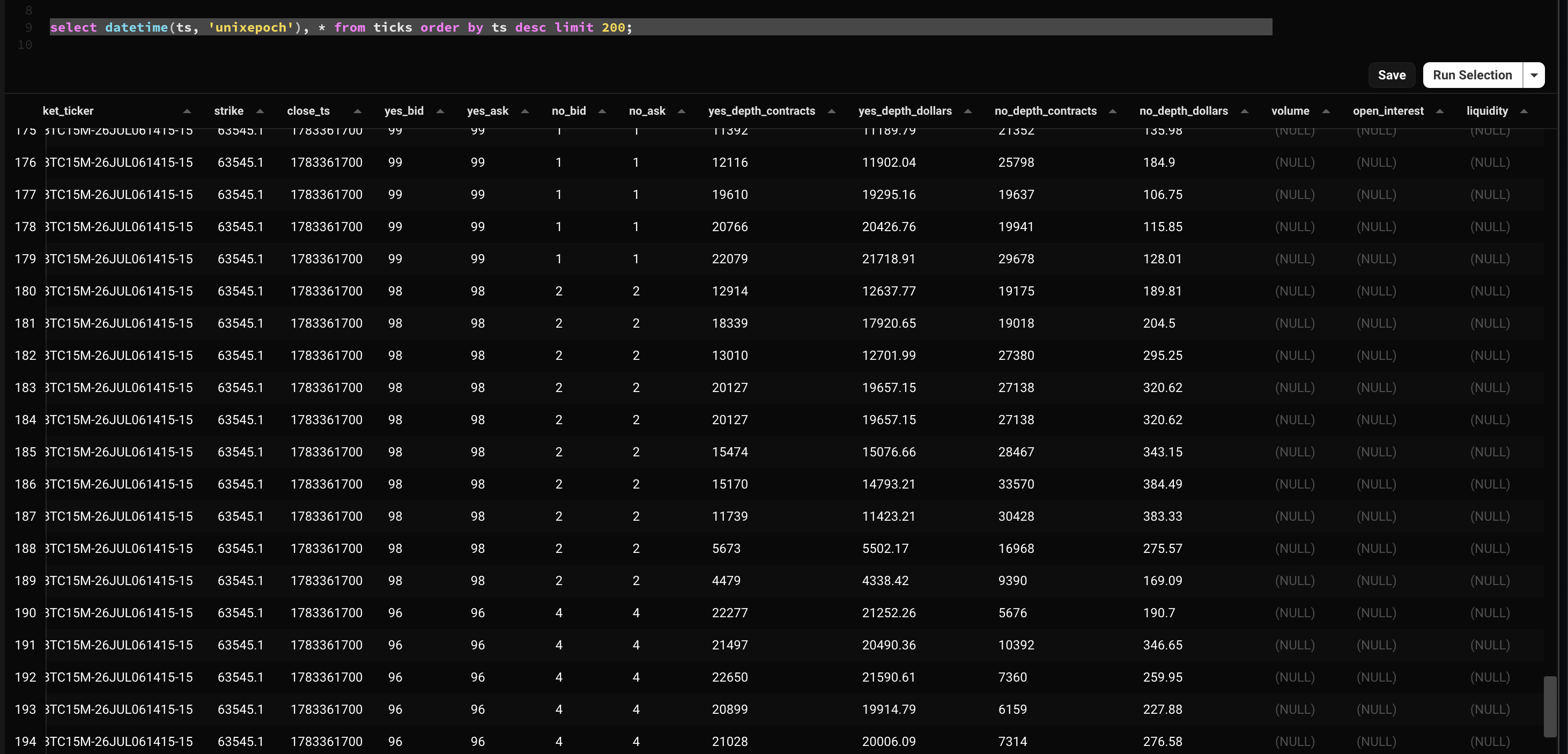
Task: Sort by liquidity column arrow
Action: click(x=1523, y=111)
